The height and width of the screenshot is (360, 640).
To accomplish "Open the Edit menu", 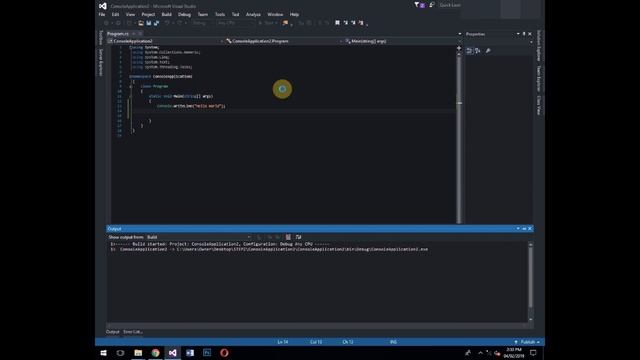I will [x=116, y=14].
